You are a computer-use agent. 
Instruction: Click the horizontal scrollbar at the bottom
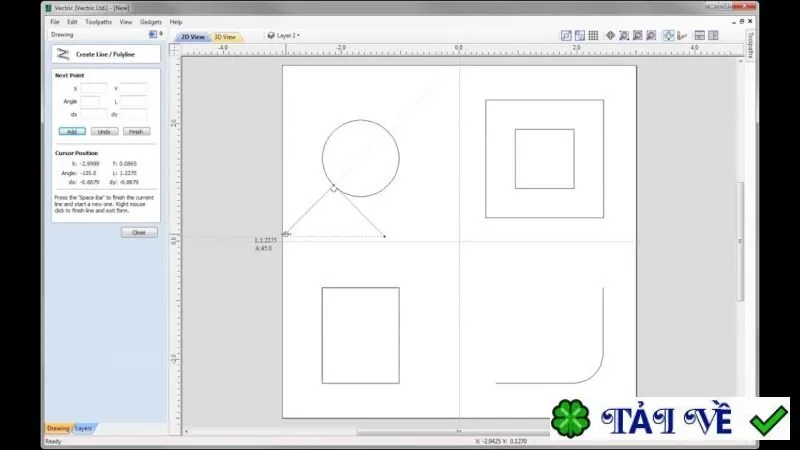tap(454, 432)
